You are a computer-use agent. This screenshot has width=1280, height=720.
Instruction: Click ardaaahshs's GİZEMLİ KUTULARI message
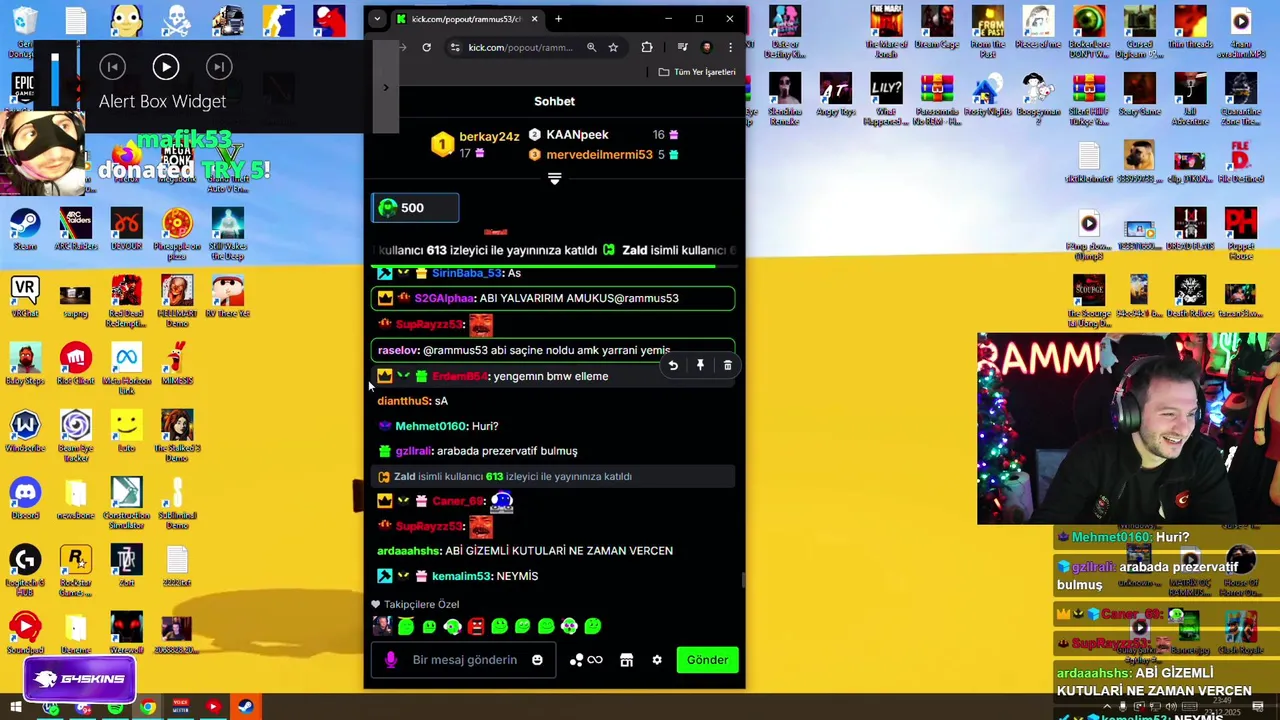pos(559,551)
